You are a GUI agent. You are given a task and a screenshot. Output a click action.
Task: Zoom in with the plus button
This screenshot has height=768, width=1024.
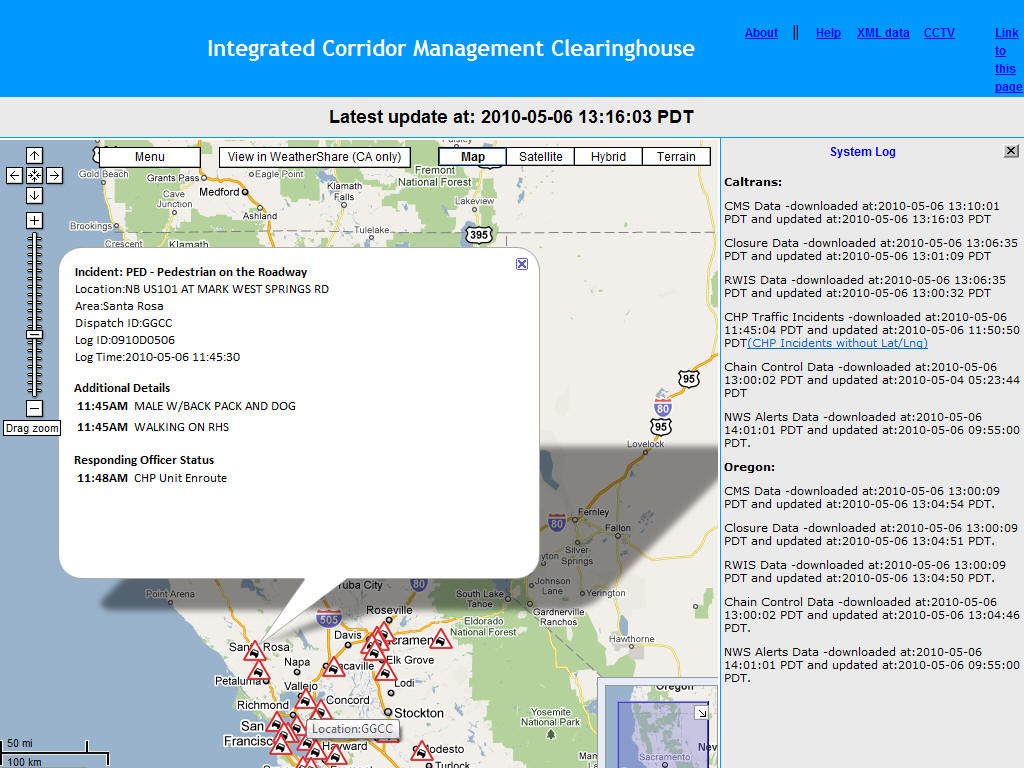[34, 220]
